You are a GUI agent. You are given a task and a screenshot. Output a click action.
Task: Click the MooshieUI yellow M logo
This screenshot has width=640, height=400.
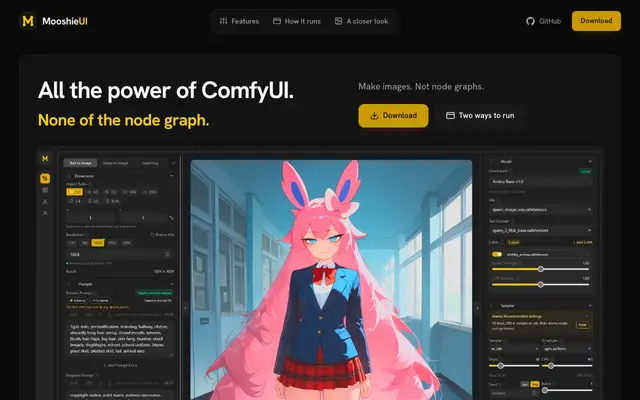(x=28, y=21)
